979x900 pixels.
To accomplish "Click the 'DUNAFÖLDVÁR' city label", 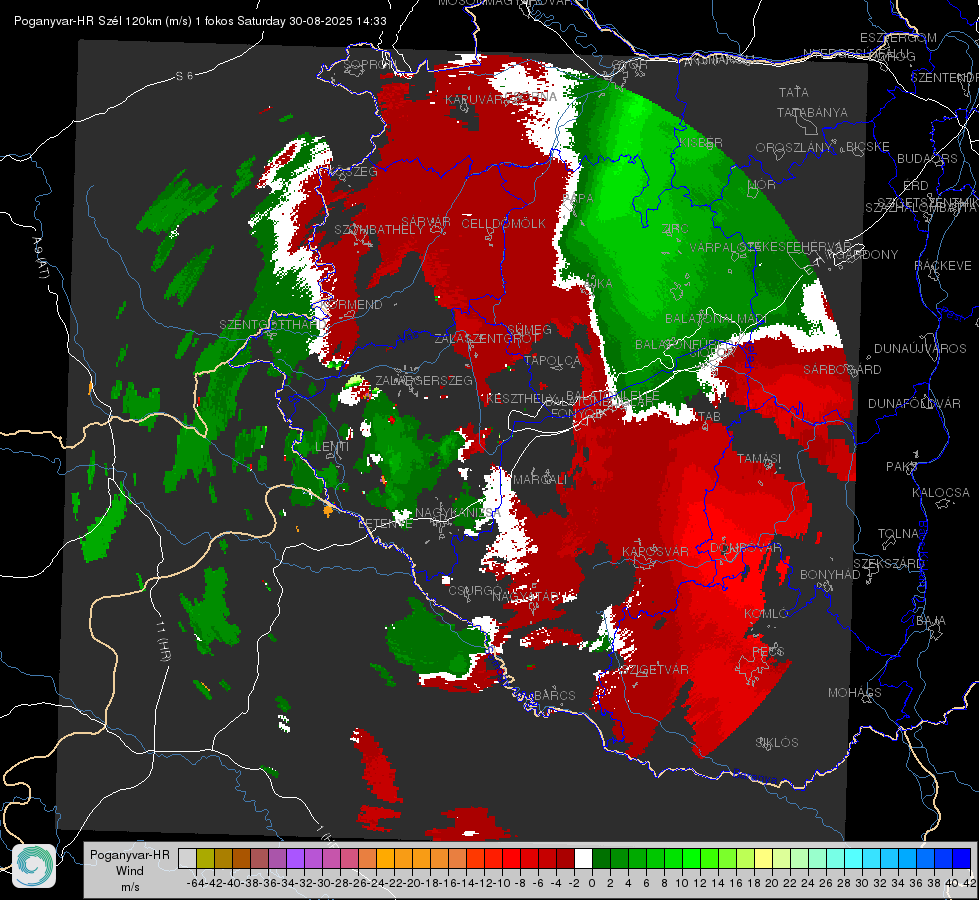I will tap(914, 404).
